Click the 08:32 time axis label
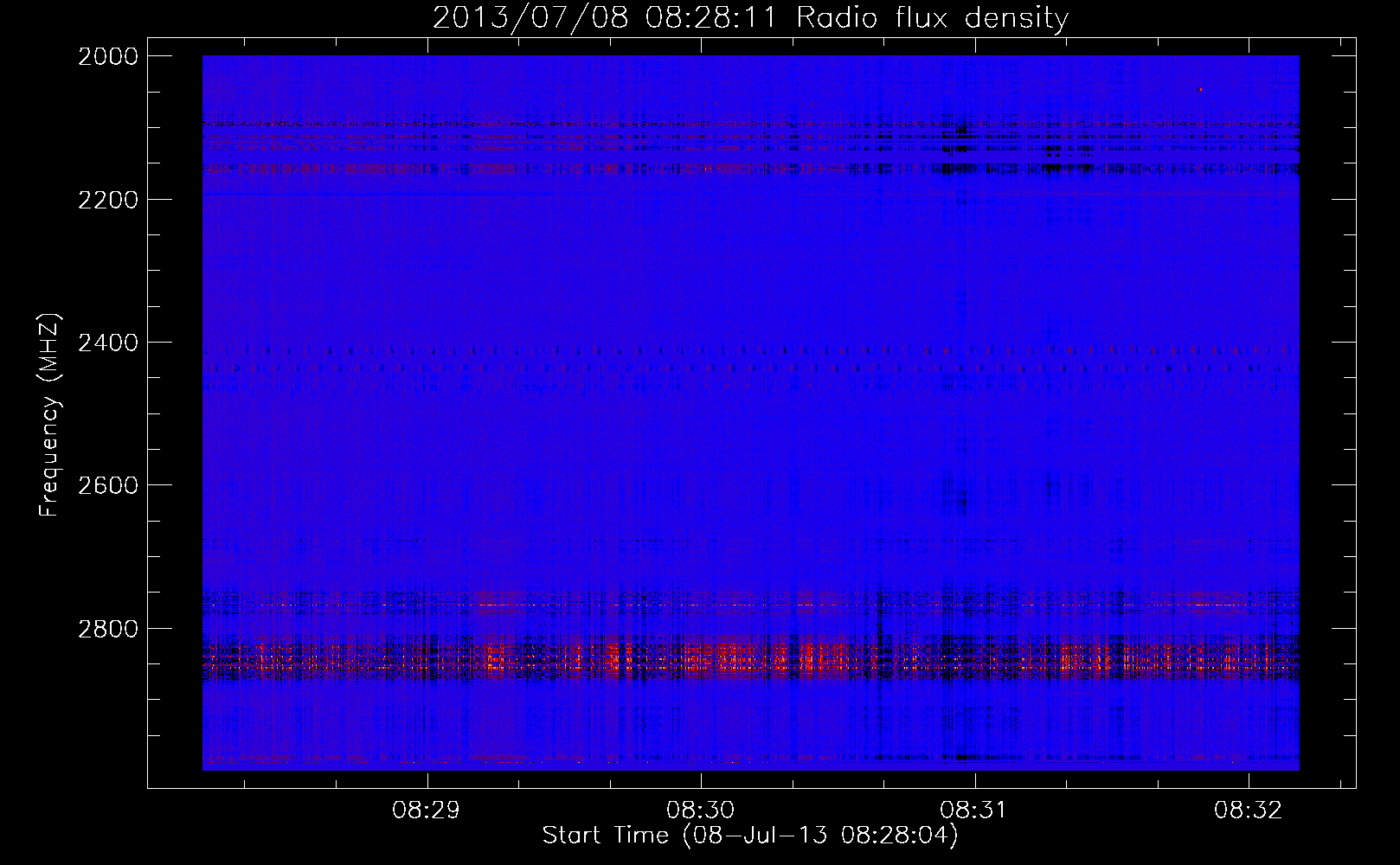The image size is (1400, 865). [1248, 811]
